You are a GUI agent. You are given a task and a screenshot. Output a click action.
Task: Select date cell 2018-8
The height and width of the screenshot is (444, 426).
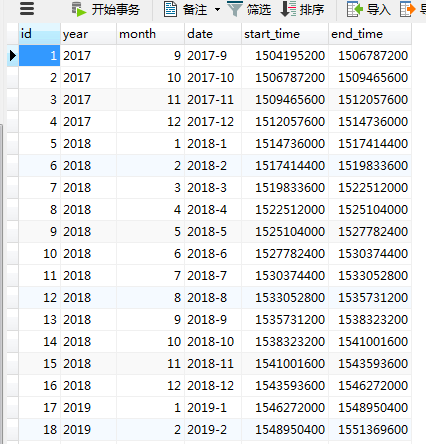pos(213,298)
